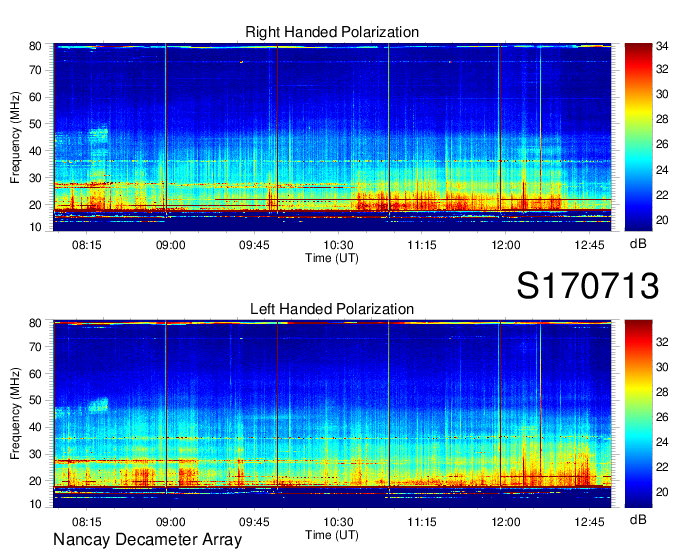Click the 09:00 time tick of the bottom plot
680x552 pixels.
[170, 522]
